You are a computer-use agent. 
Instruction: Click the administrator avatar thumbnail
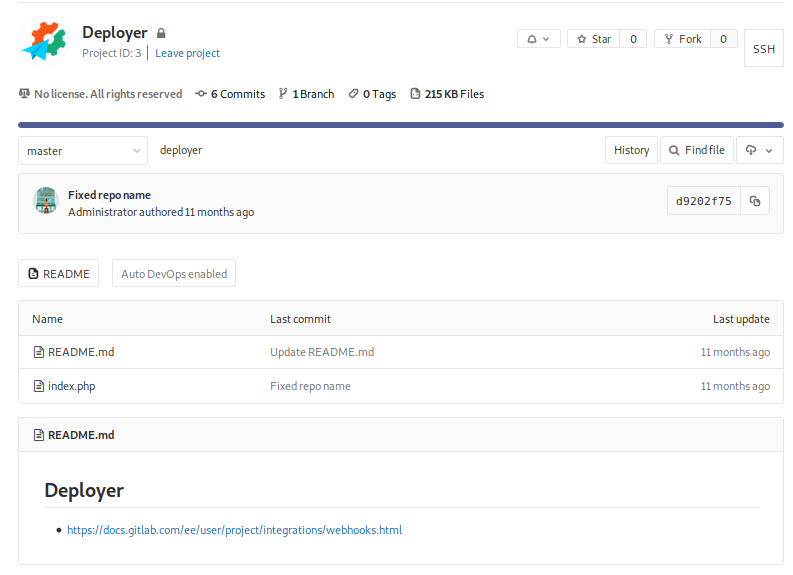[46, 201]
